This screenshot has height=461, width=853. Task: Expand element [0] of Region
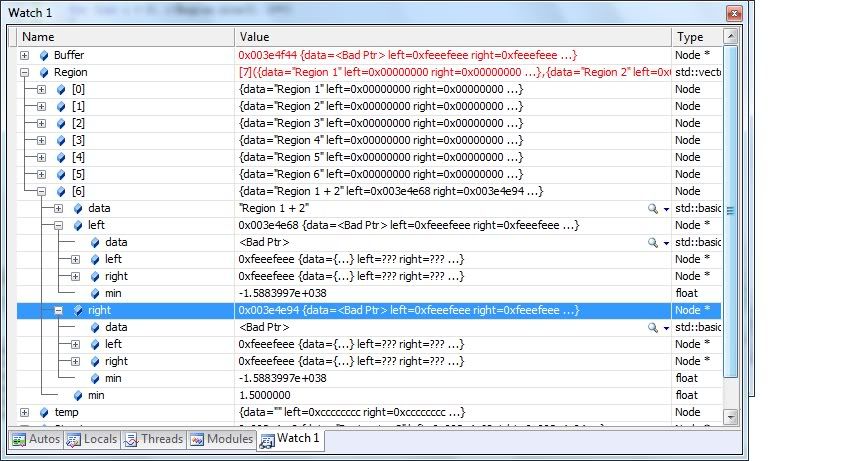(41, 89)
